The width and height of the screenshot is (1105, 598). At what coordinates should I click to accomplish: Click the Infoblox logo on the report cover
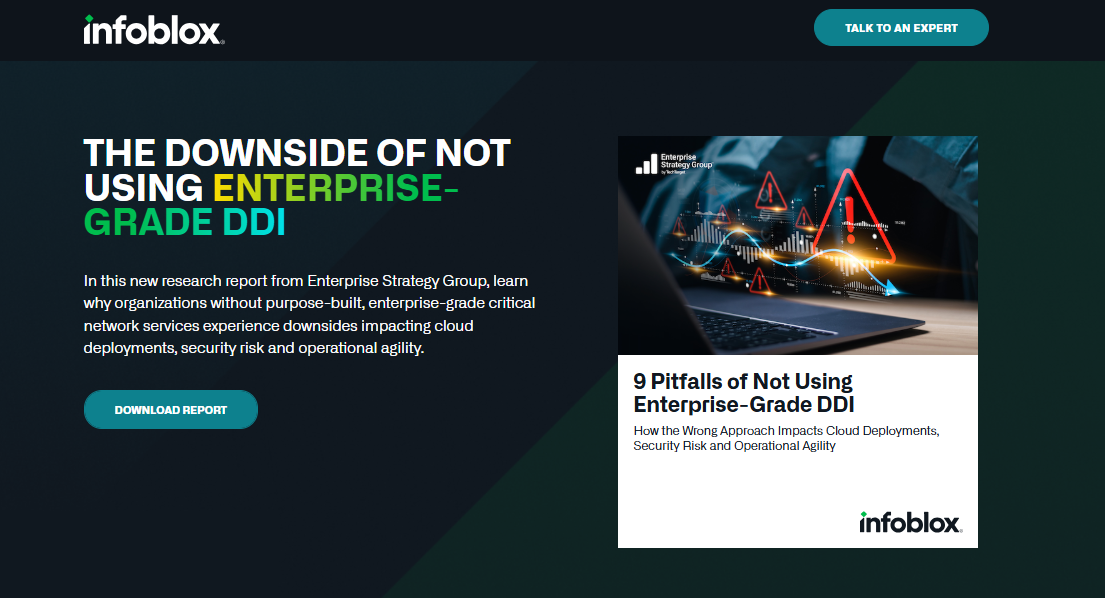[x=910, y=522]
